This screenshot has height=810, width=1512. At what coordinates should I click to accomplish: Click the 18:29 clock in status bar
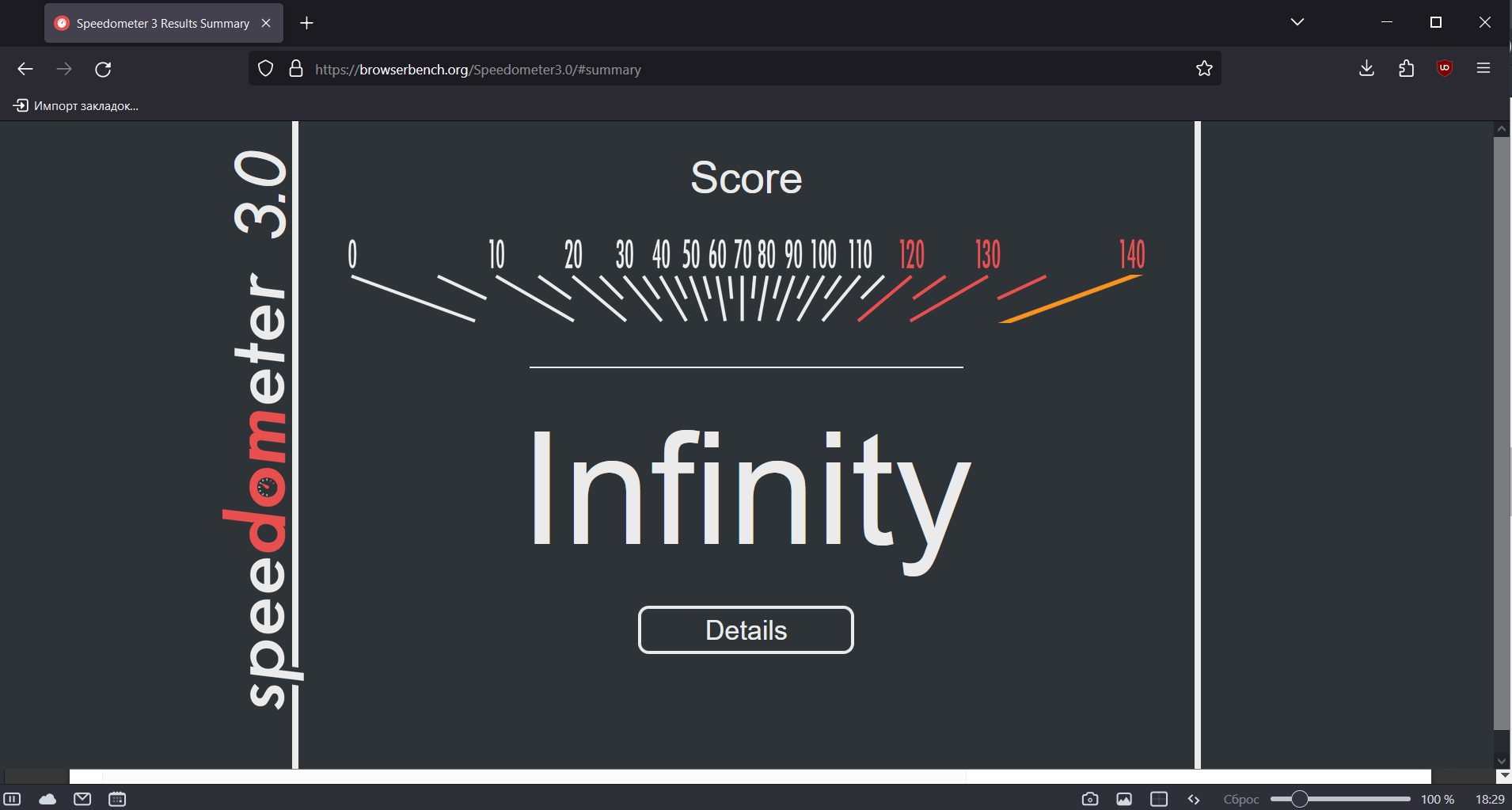1490,799
